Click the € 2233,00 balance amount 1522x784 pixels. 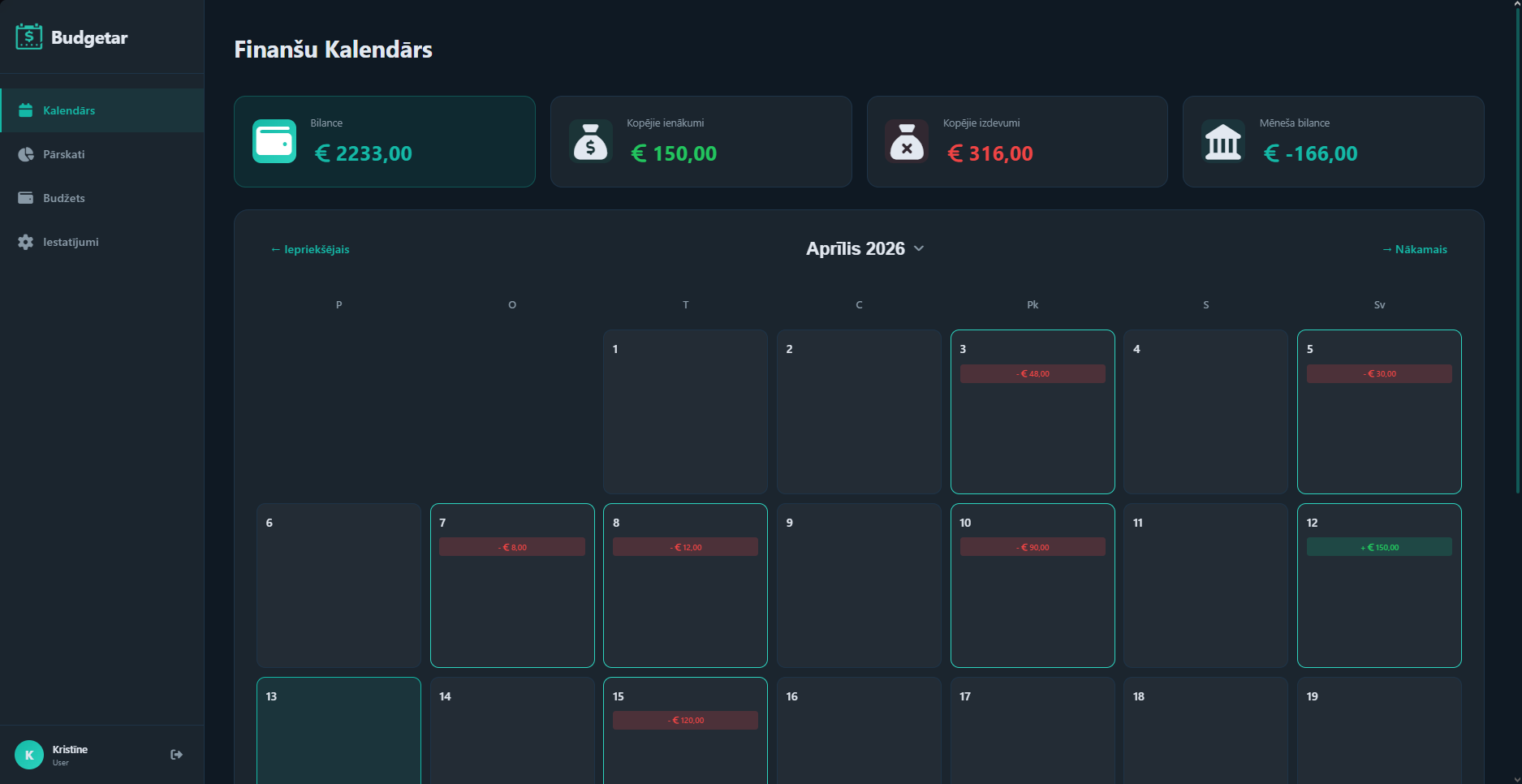[363, 153]
